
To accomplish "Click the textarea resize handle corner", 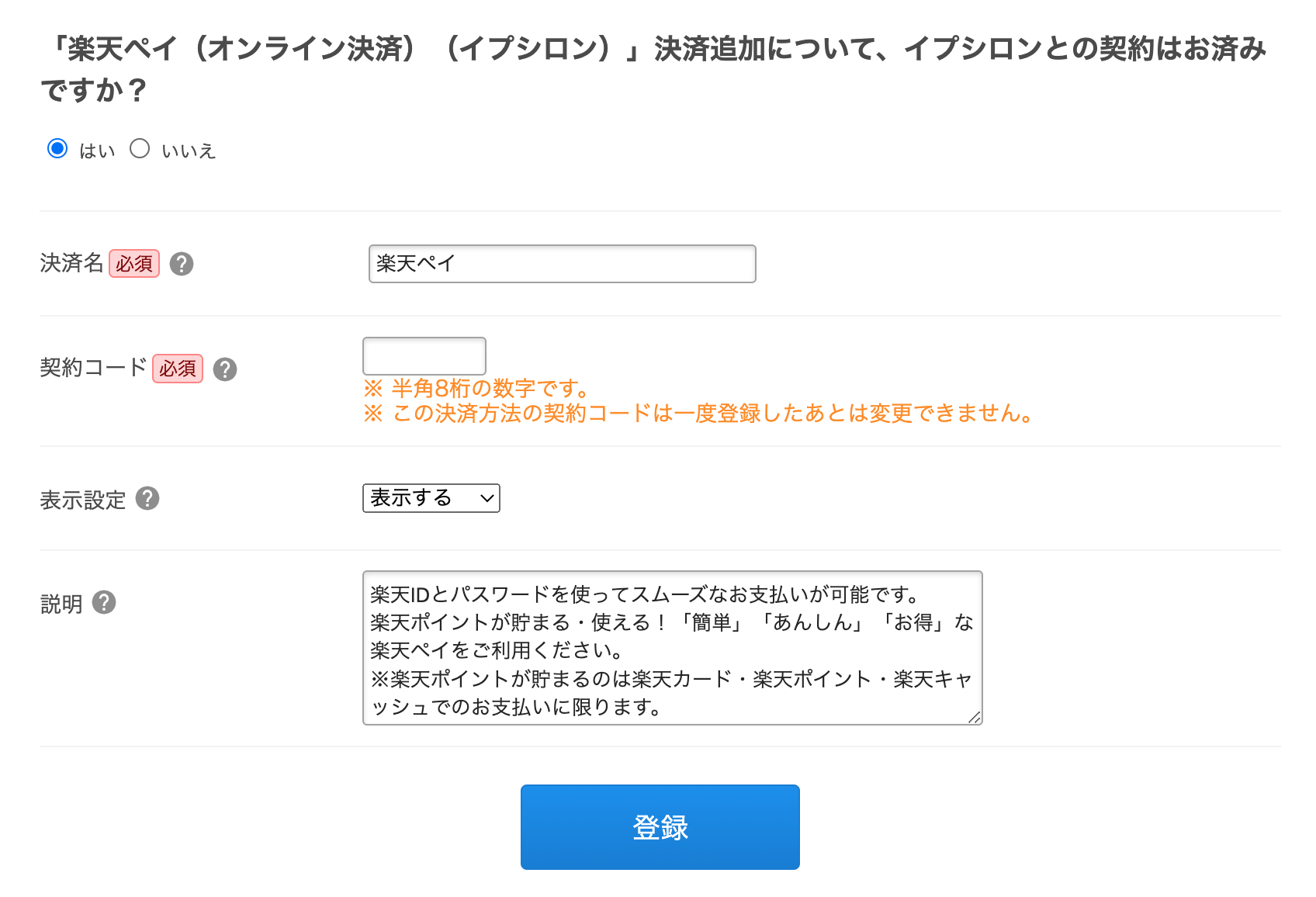I will pyautogui.click(x=975, y=718).
